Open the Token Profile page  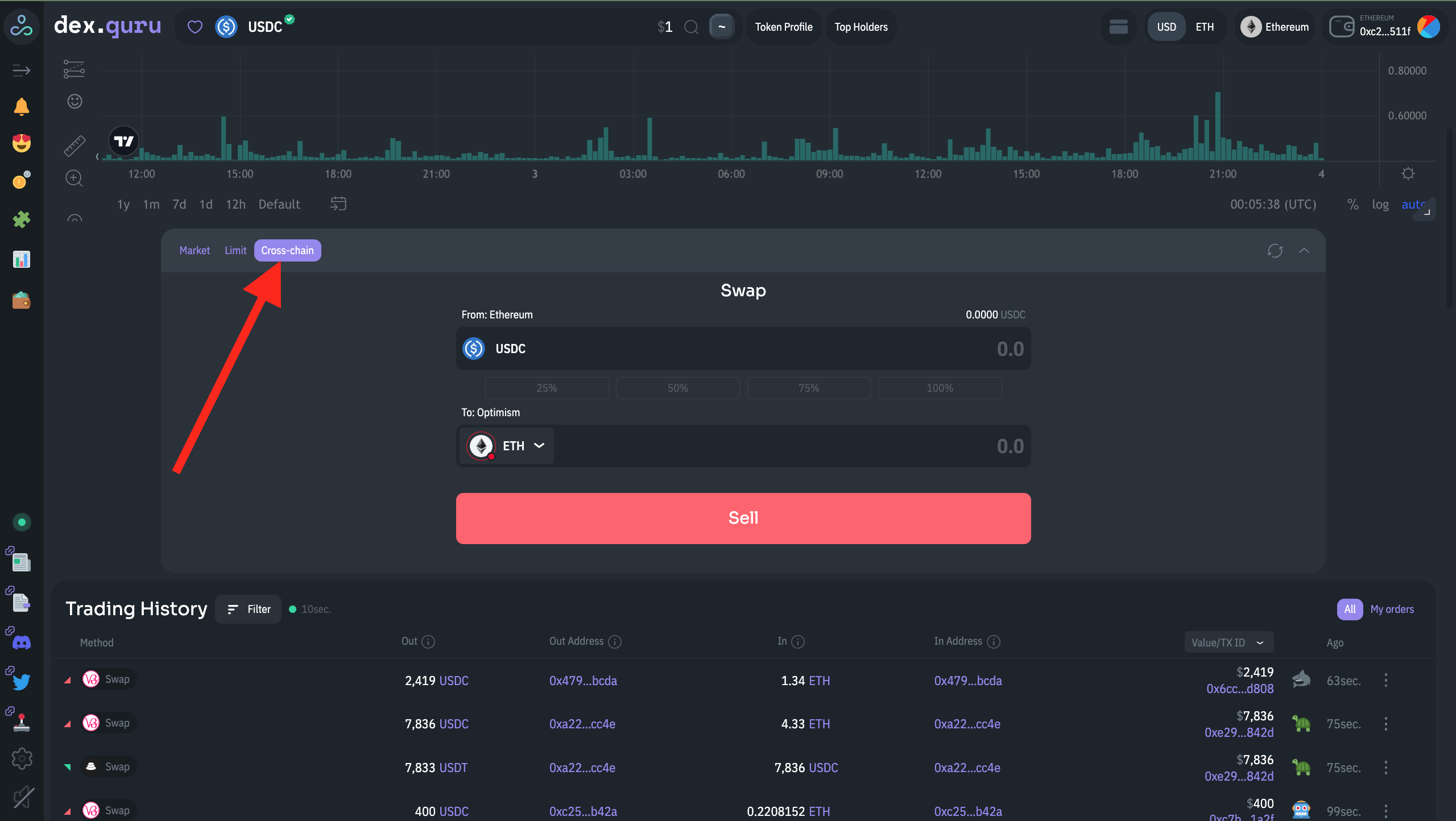tap(783, 27)
